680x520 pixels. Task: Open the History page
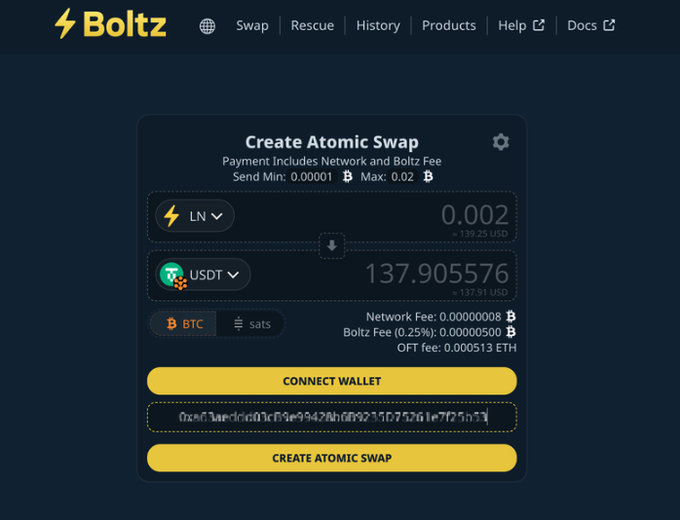coord(378,25)
